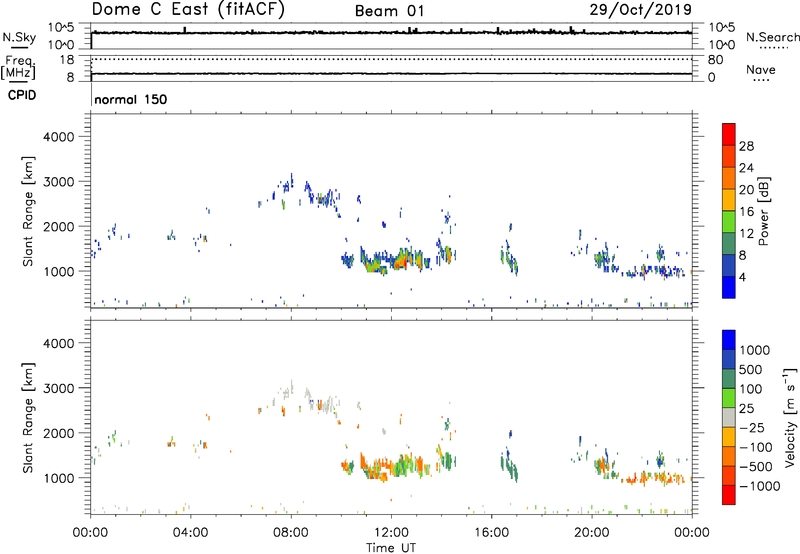
Task: Click the '3000' range tick of the velocity panel
Action: [59, 388]
